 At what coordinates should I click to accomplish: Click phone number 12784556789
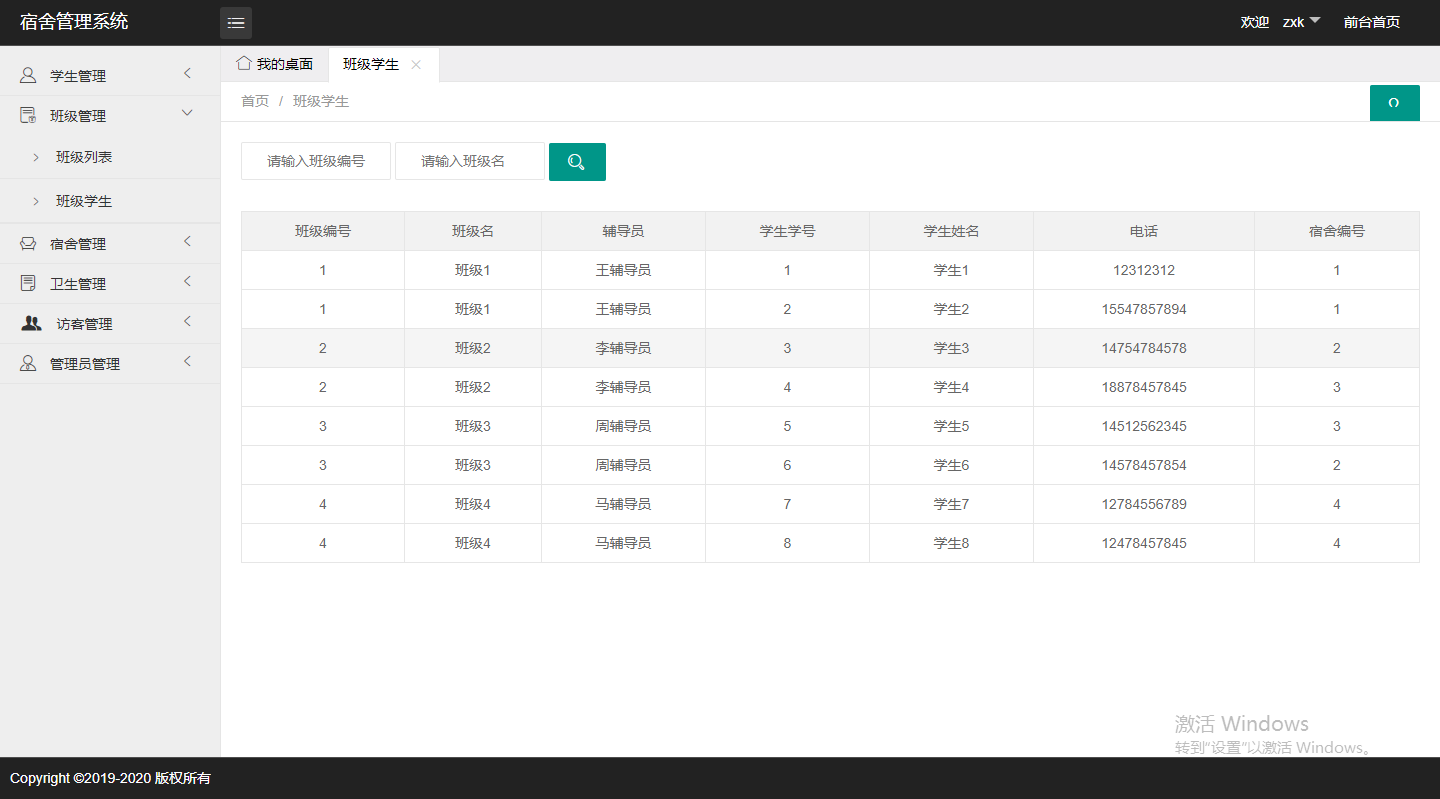1144,504
